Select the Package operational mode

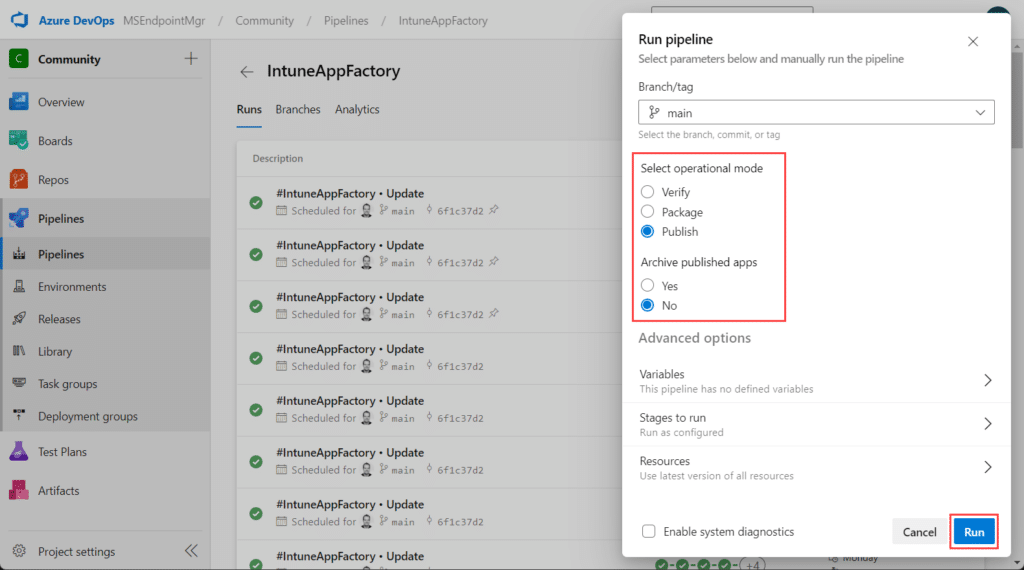click(x=647, y=212)
